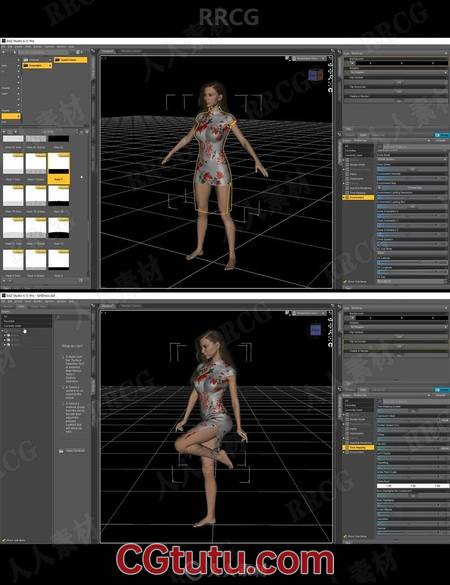450x585 pixels.
Task: Select yellow Tone Mapping item in bottom window's settings list
Action: coord(358,447)
